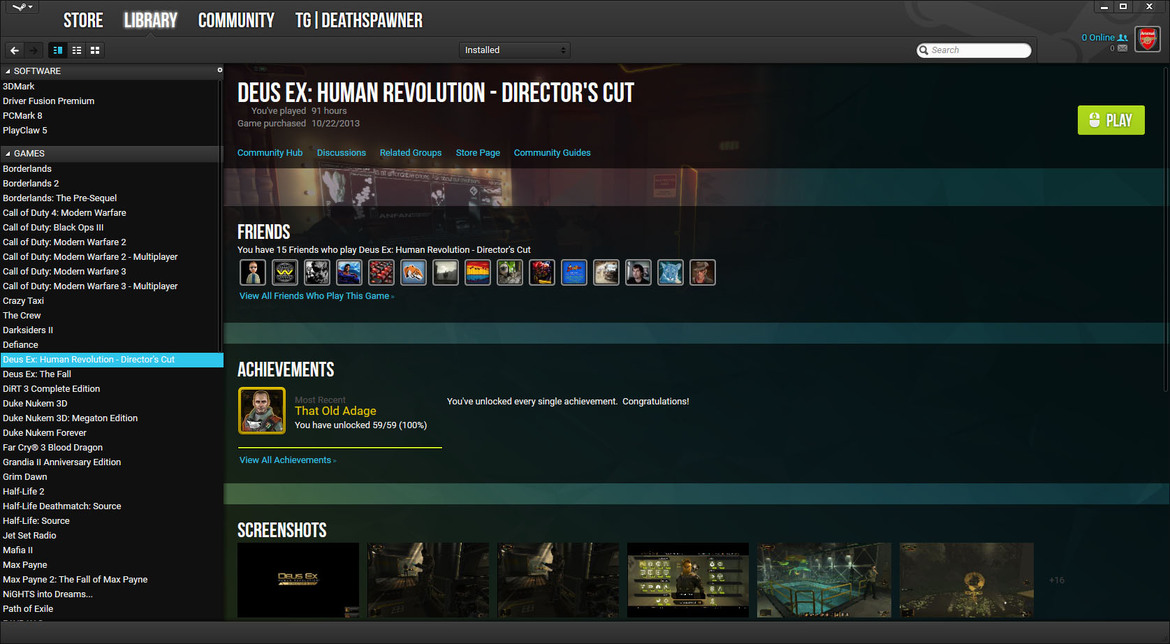Screen dimensions: 1170x644
Task: Select The Crew in the games list
Action: tap(111, 316)
